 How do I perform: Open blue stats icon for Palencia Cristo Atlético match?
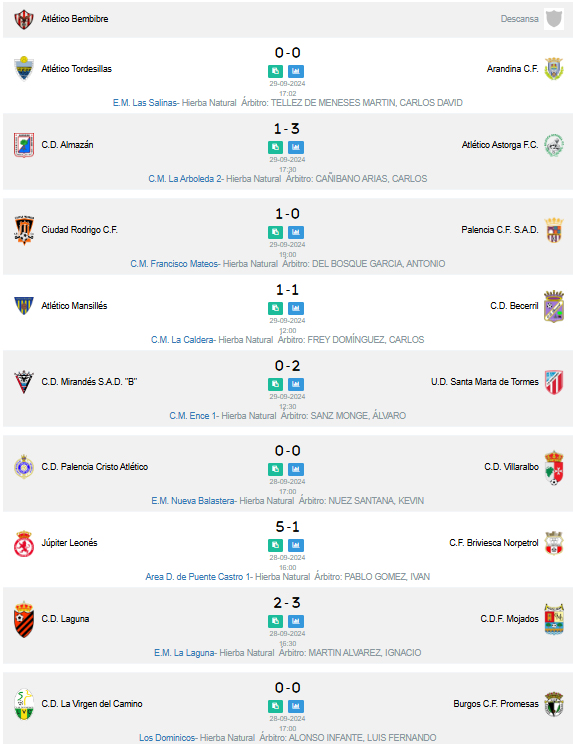pos(296,469)
